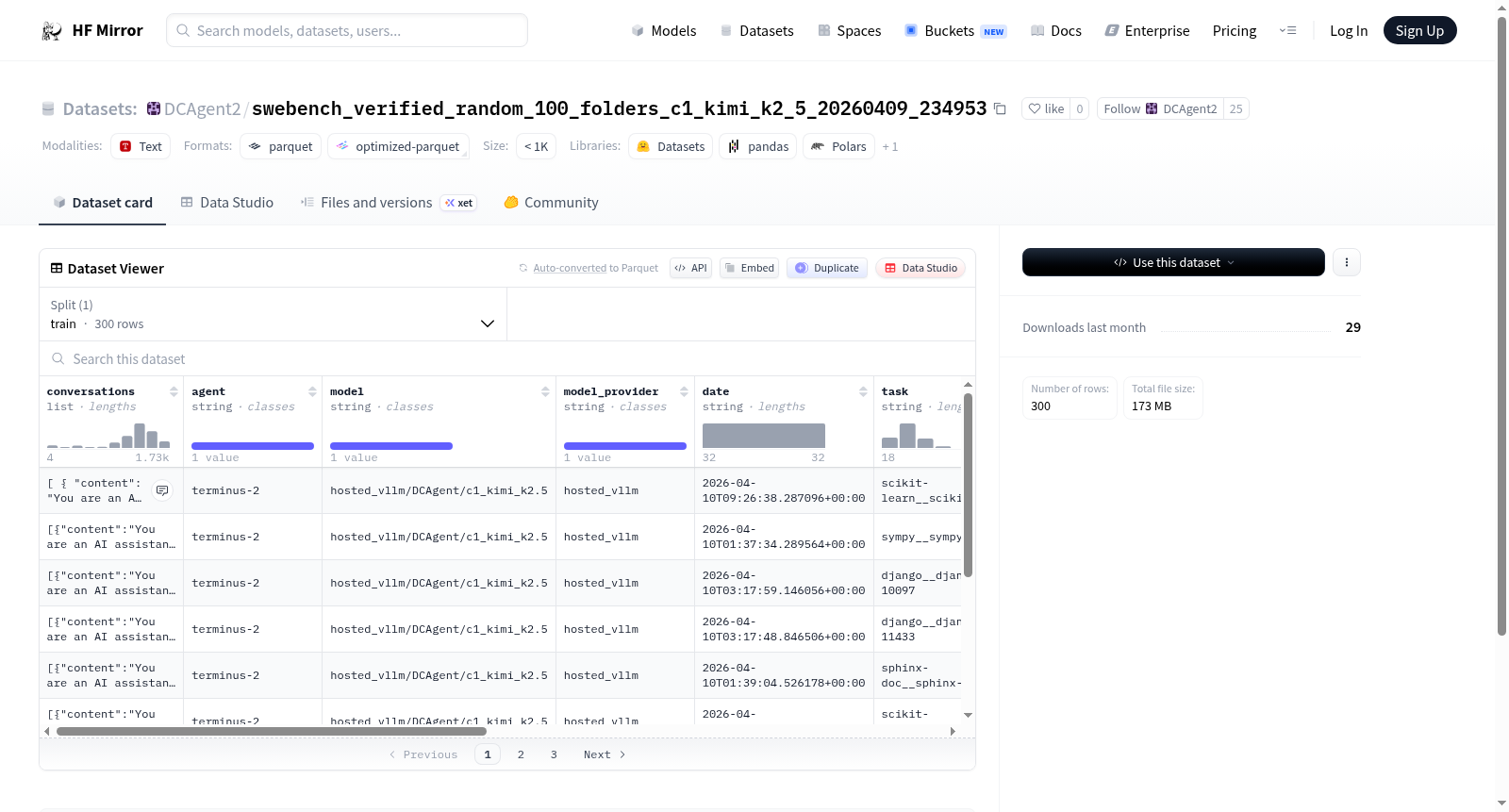Switch to the Data Studio tab

click(x=227, y=203)
